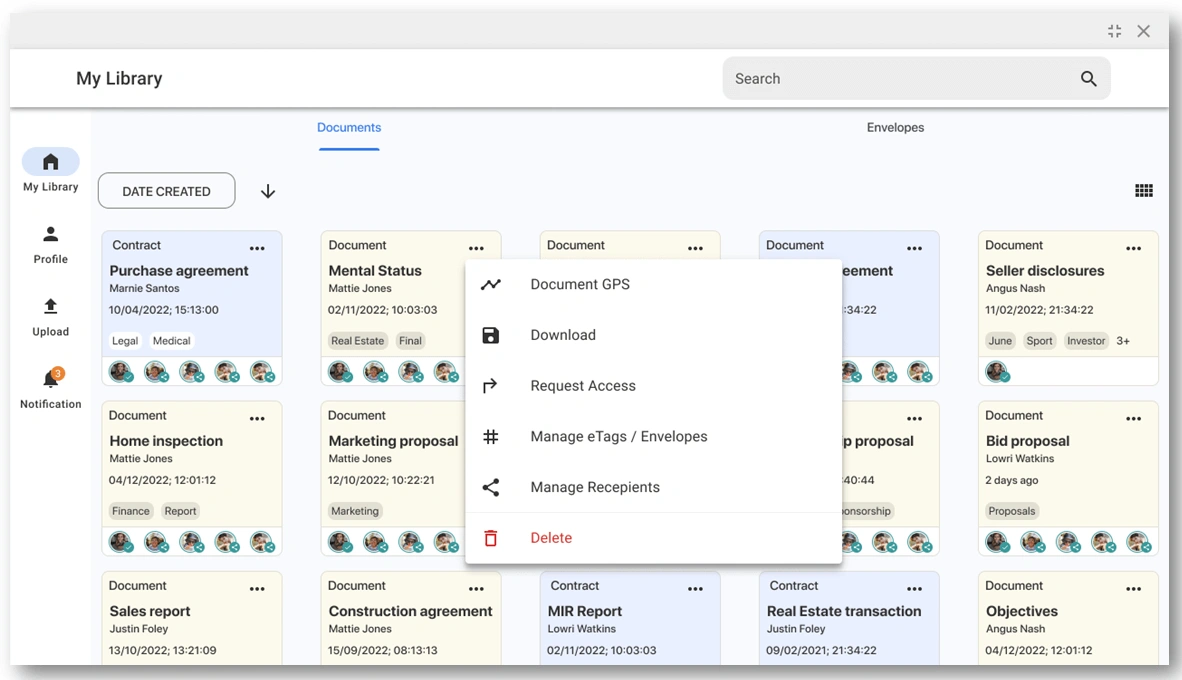Click the share icon for recipients
This screenshot has width=1182, height=680.
(x=491, y=487)
